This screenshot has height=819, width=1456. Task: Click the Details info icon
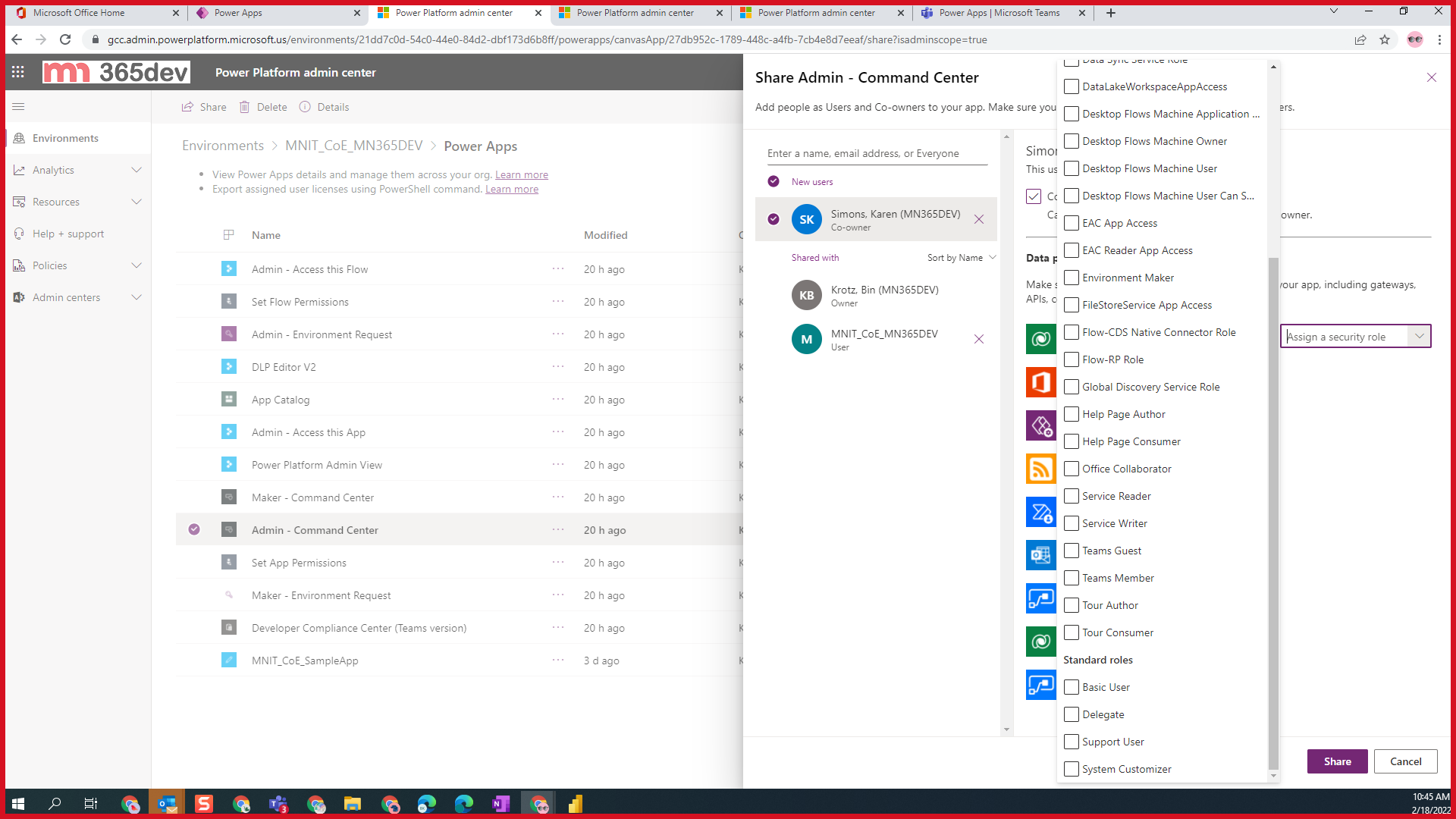305,107
